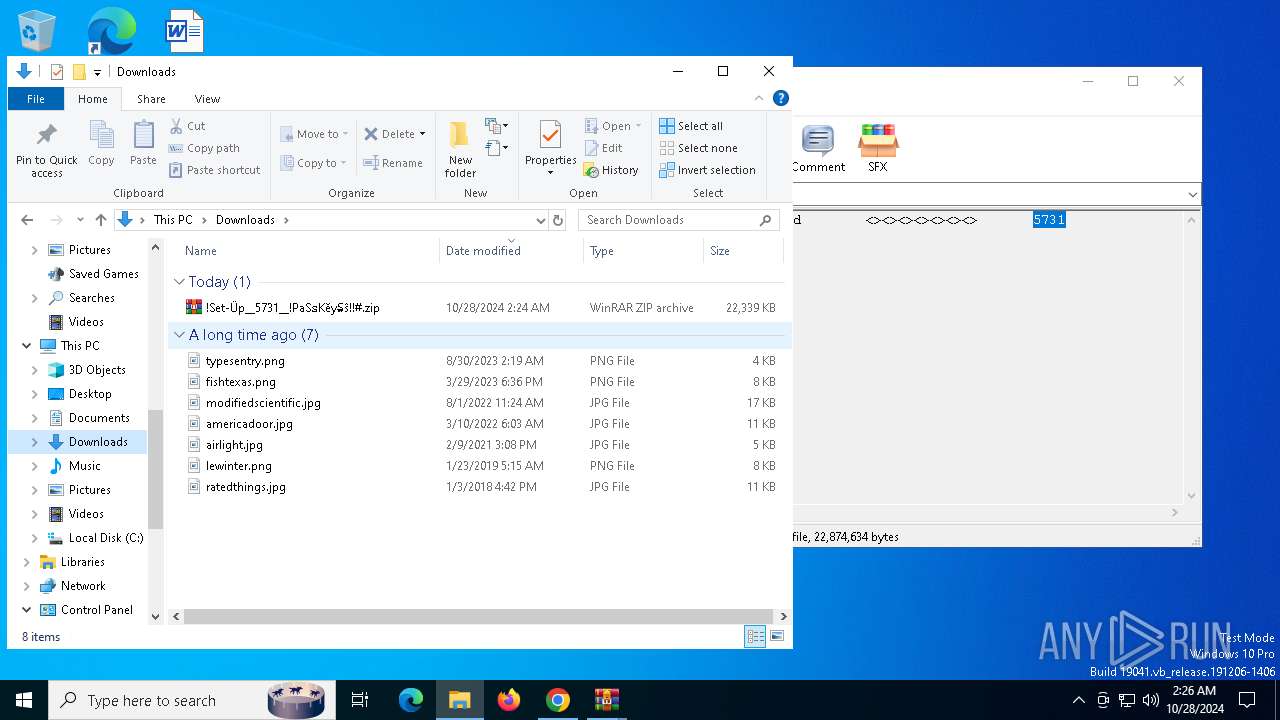Open Google Chrome from the taskbar
This screenshot has width=1280, height=720.
click(x=558, y=700)
